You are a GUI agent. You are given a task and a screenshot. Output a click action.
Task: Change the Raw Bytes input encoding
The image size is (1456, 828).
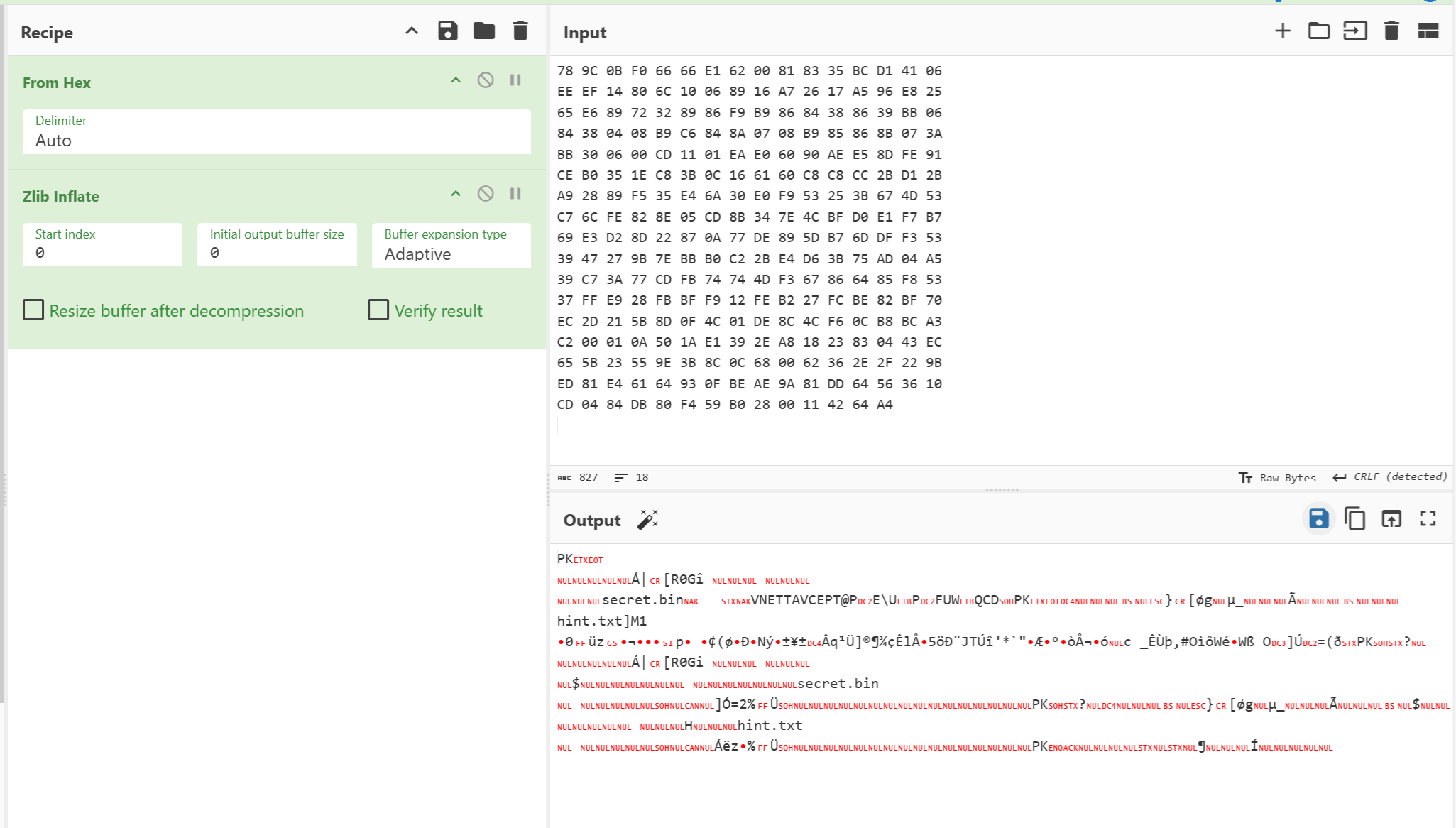[1277, 478]
